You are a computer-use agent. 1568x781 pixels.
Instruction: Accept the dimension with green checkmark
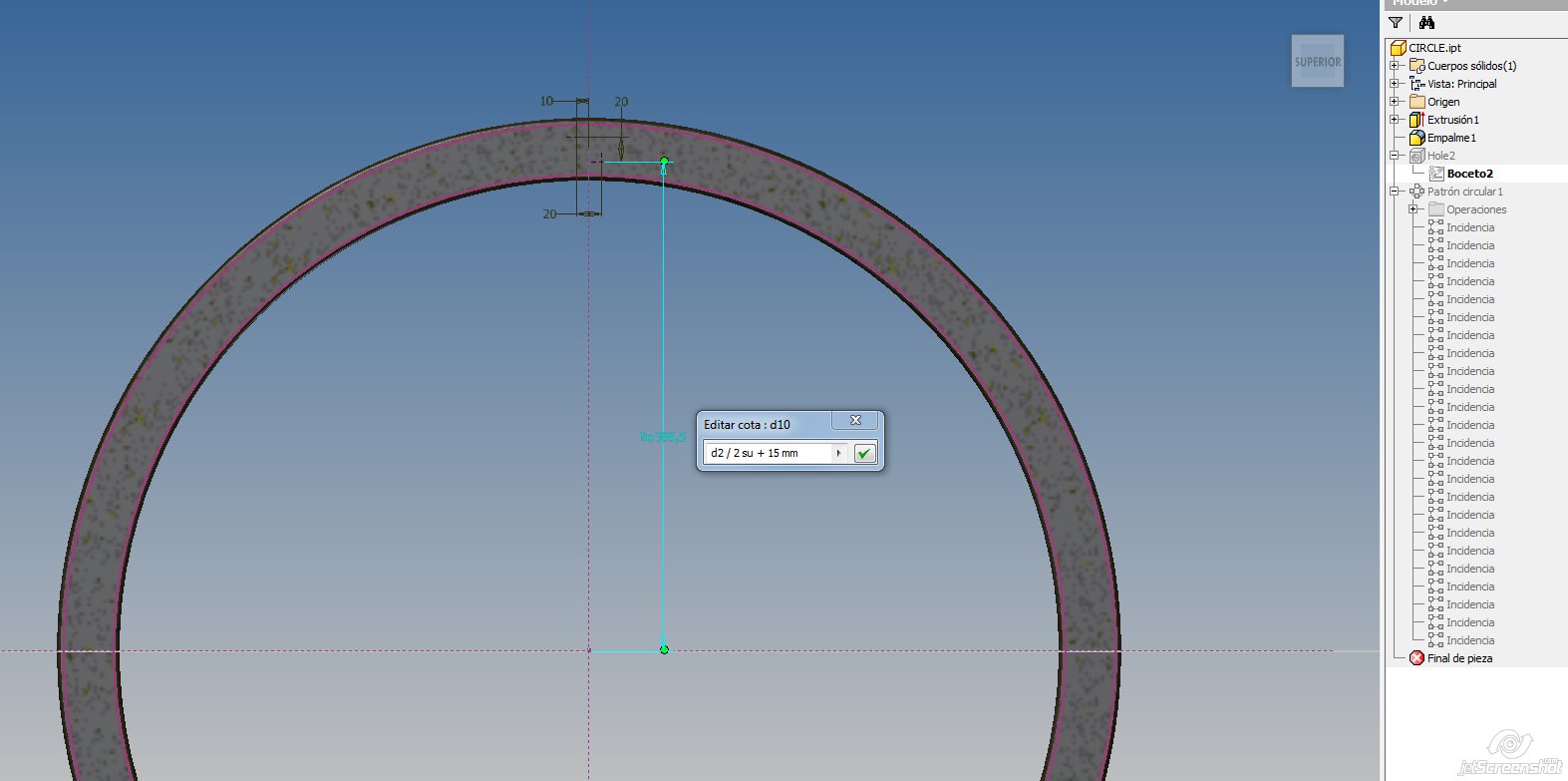tap(864, 453)
